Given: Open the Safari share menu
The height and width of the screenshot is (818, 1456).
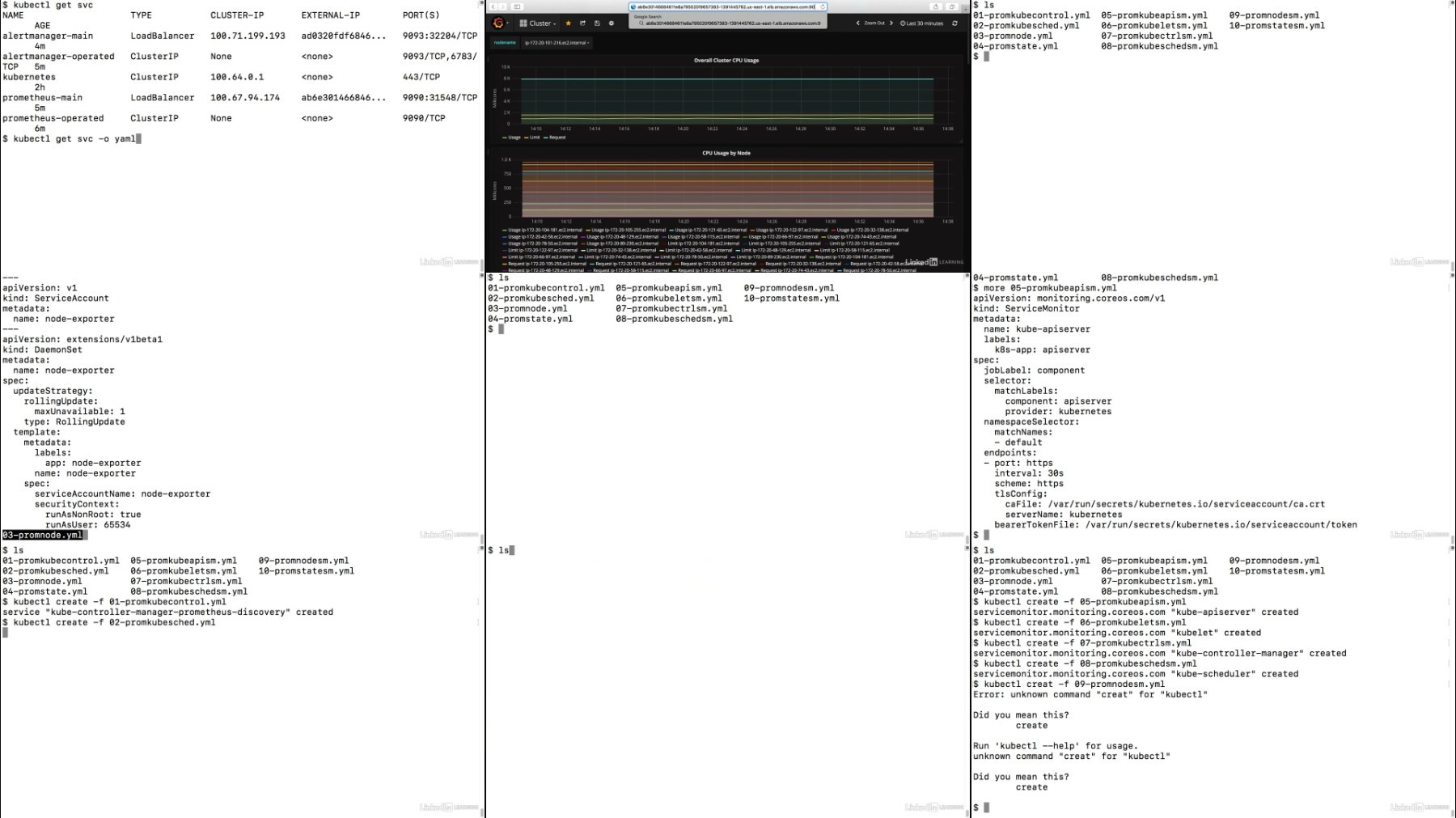Looking at the screenshot, I should click(x=936, y=6).
